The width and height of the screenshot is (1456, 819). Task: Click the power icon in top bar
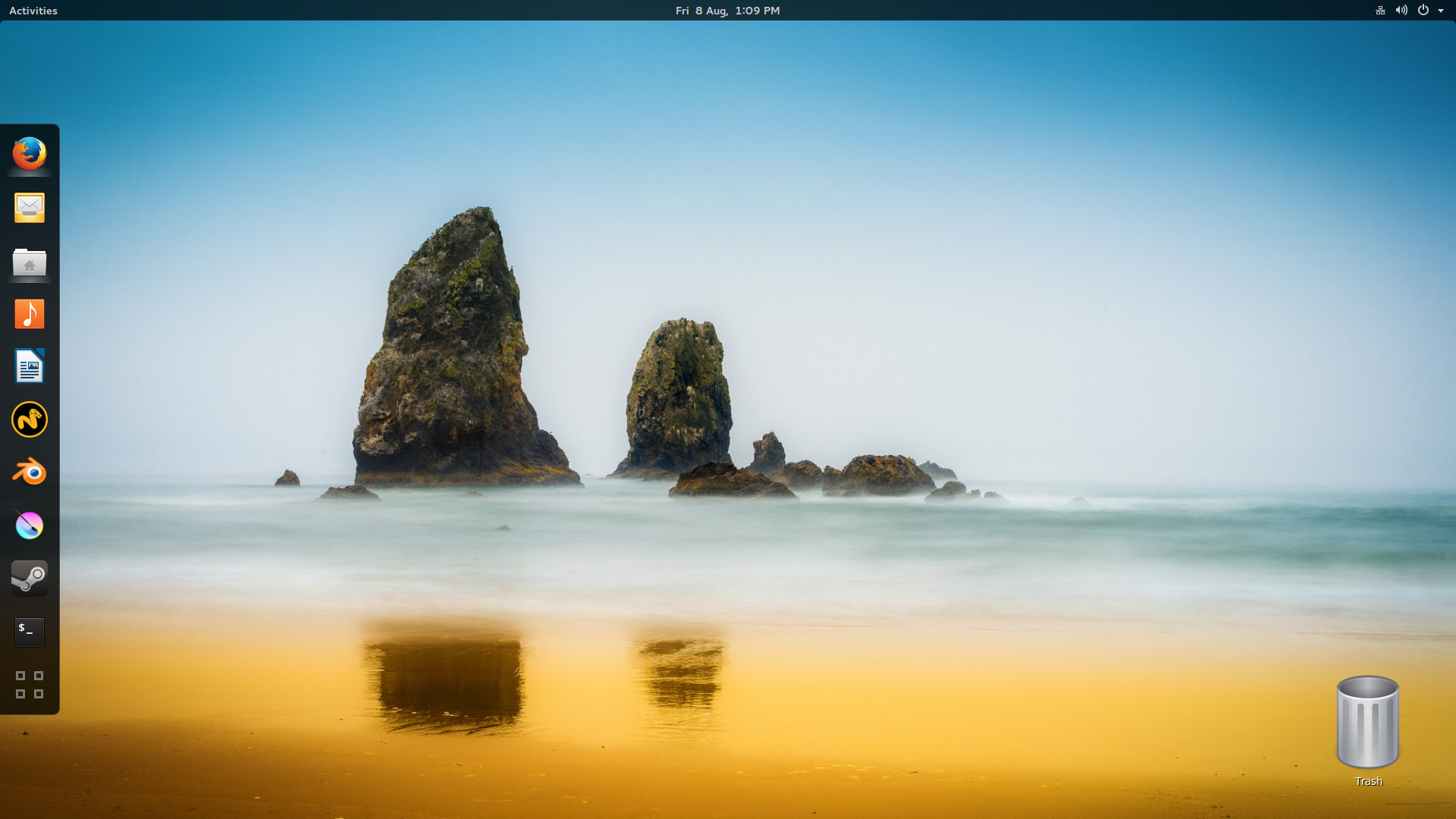click(1423, 11)
